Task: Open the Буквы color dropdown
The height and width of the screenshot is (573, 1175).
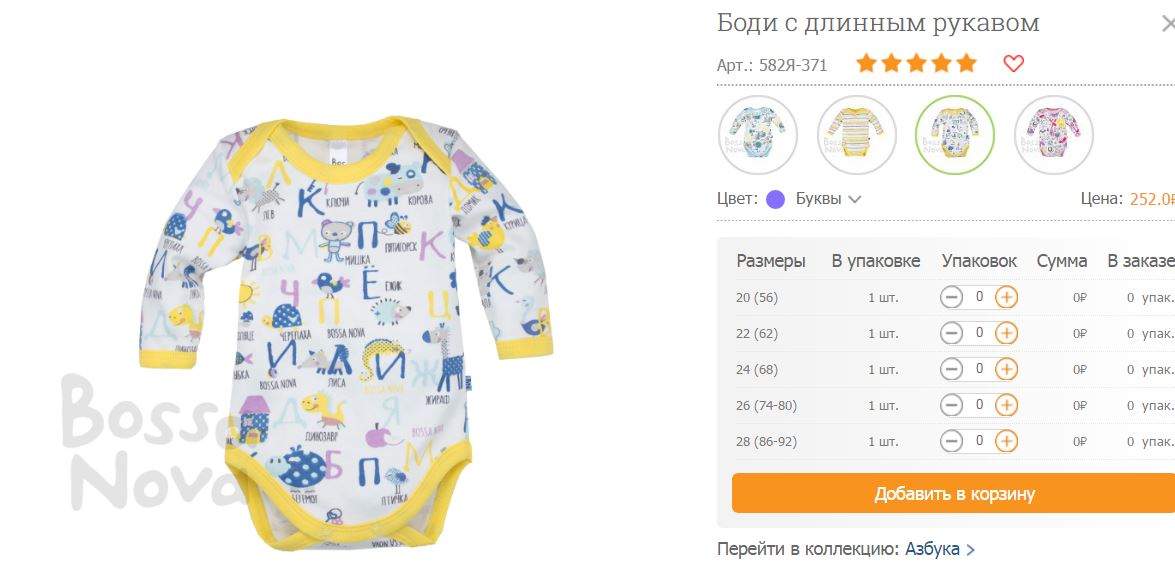Action: [828, 199]
